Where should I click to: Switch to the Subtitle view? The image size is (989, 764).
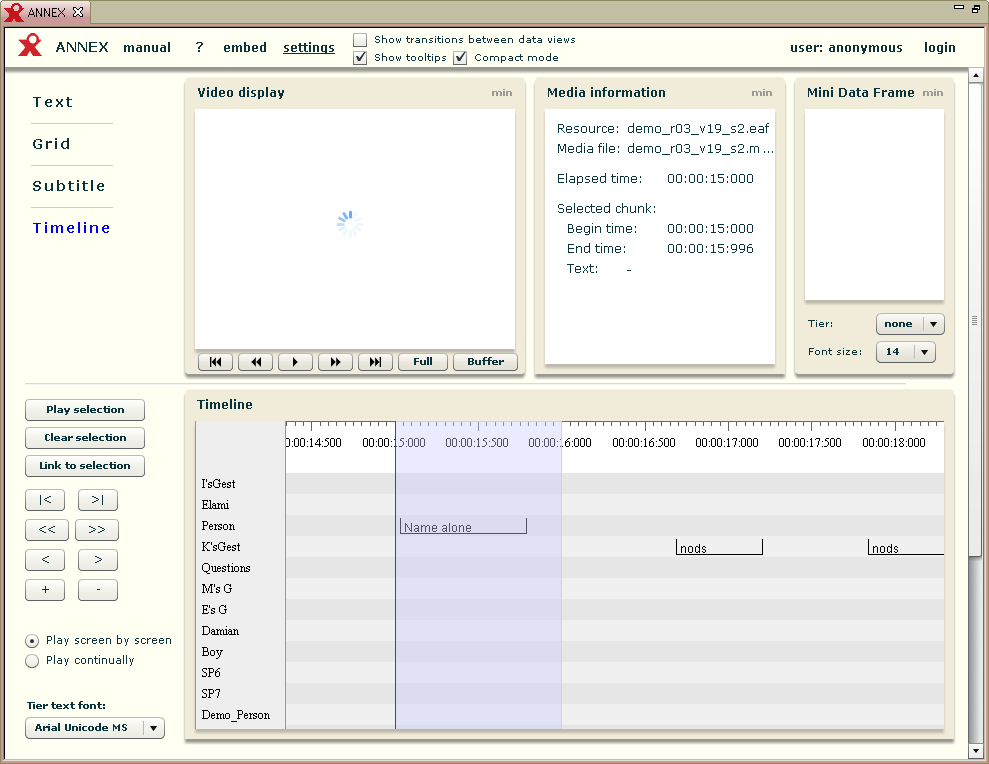point(69,186)
